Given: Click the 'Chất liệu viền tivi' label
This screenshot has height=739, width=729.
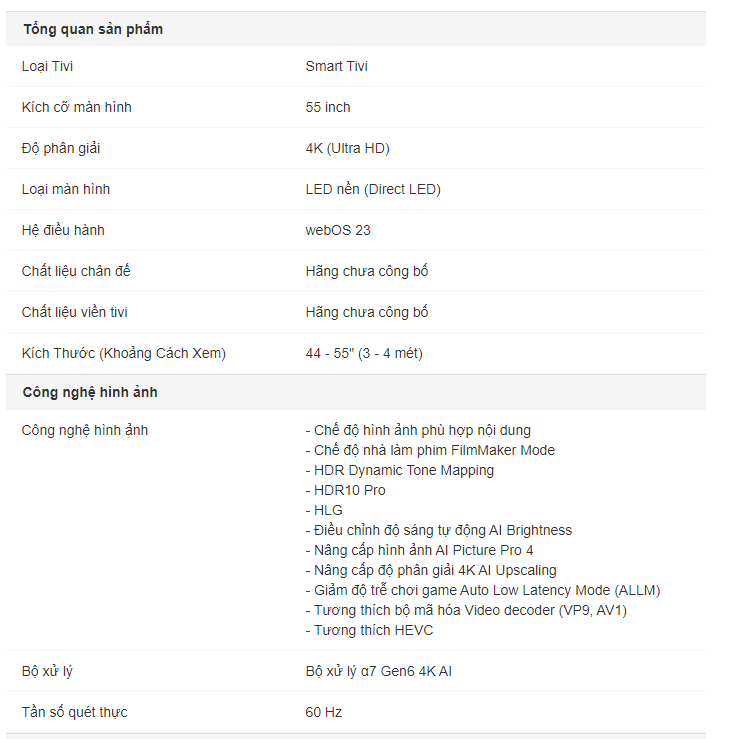Looking at the screenshot, I should point(74,312).
